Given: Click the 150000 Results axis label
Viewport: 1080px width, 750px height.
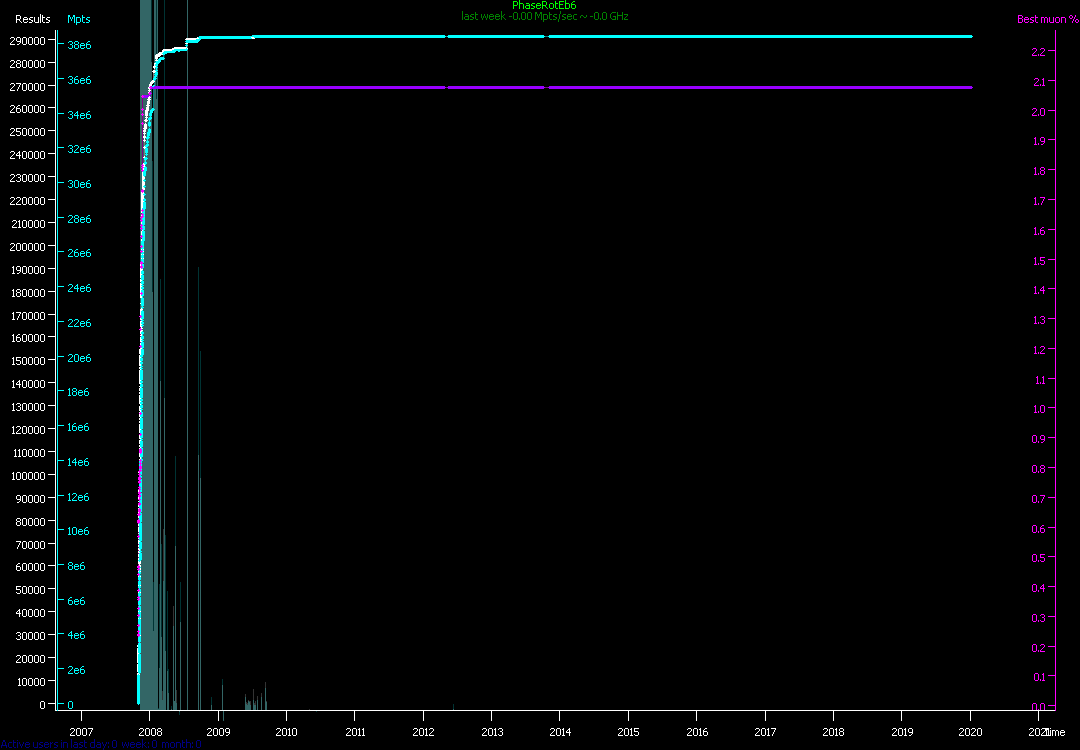Looking at the screenshot, I should point(28,361).
